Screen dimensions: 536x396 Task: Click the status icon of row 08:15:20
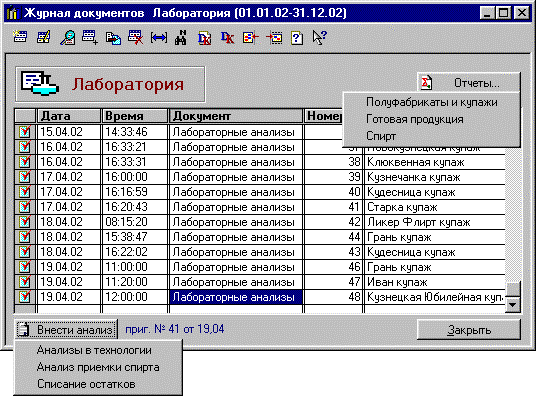click(x=25, y=222)
